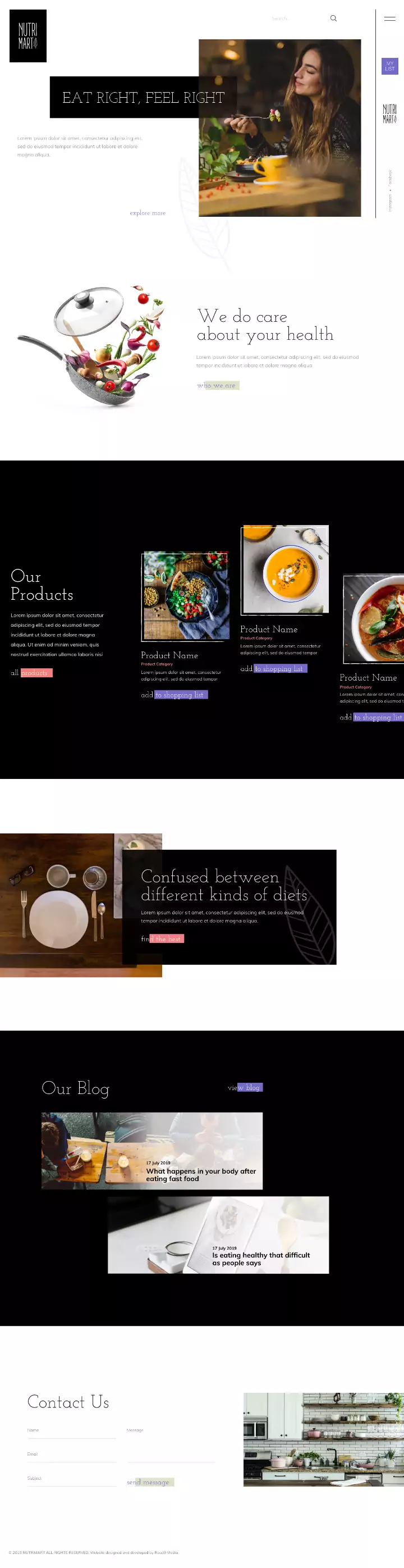The image size is (404, 1568).
Task: Open fast food blog post card
Action: point(152,1150)
